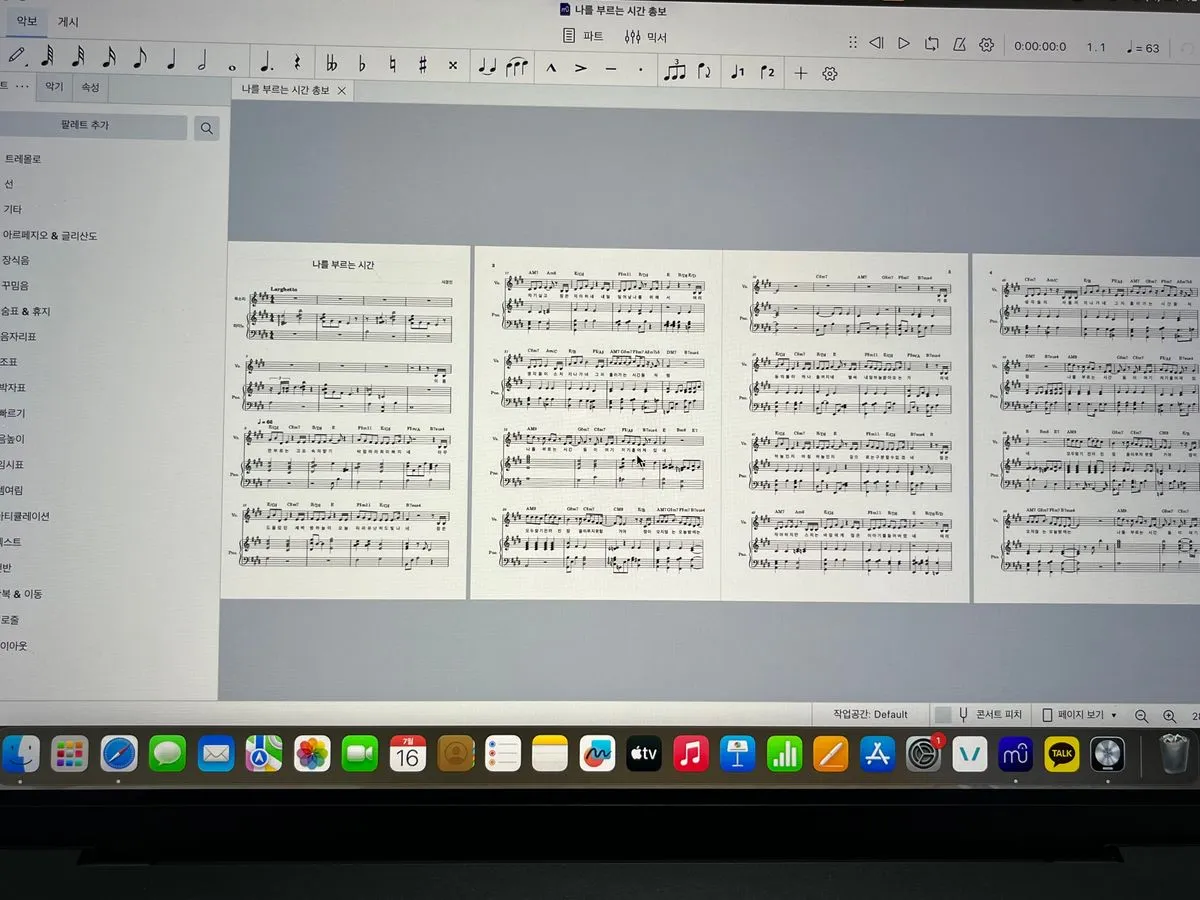
Task: Click the 팔레트 추가 button
Action: coord(85,126)
